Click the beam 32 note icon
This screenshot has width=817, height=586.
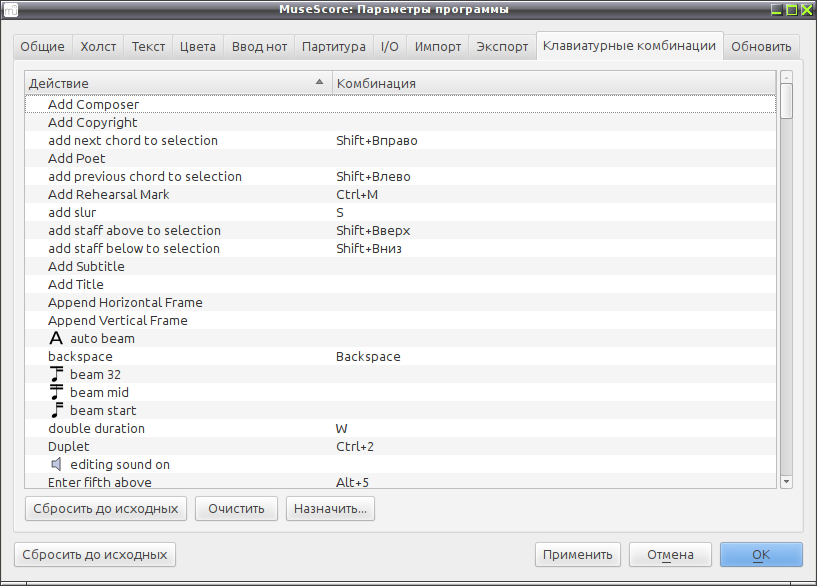(x=56, y=375)
